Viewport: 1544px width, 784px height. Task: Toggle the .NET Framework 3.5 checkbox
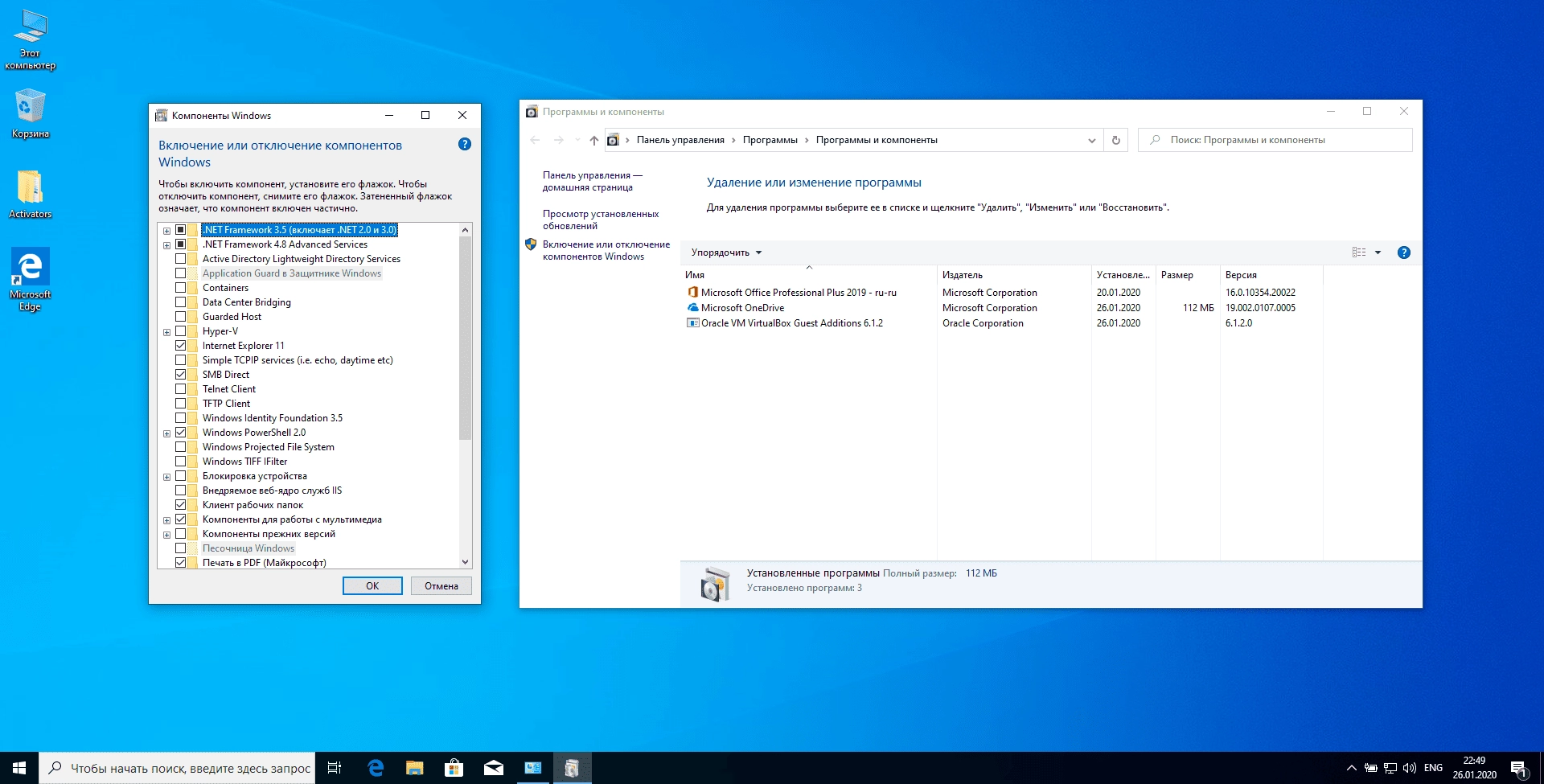point(181,230)
